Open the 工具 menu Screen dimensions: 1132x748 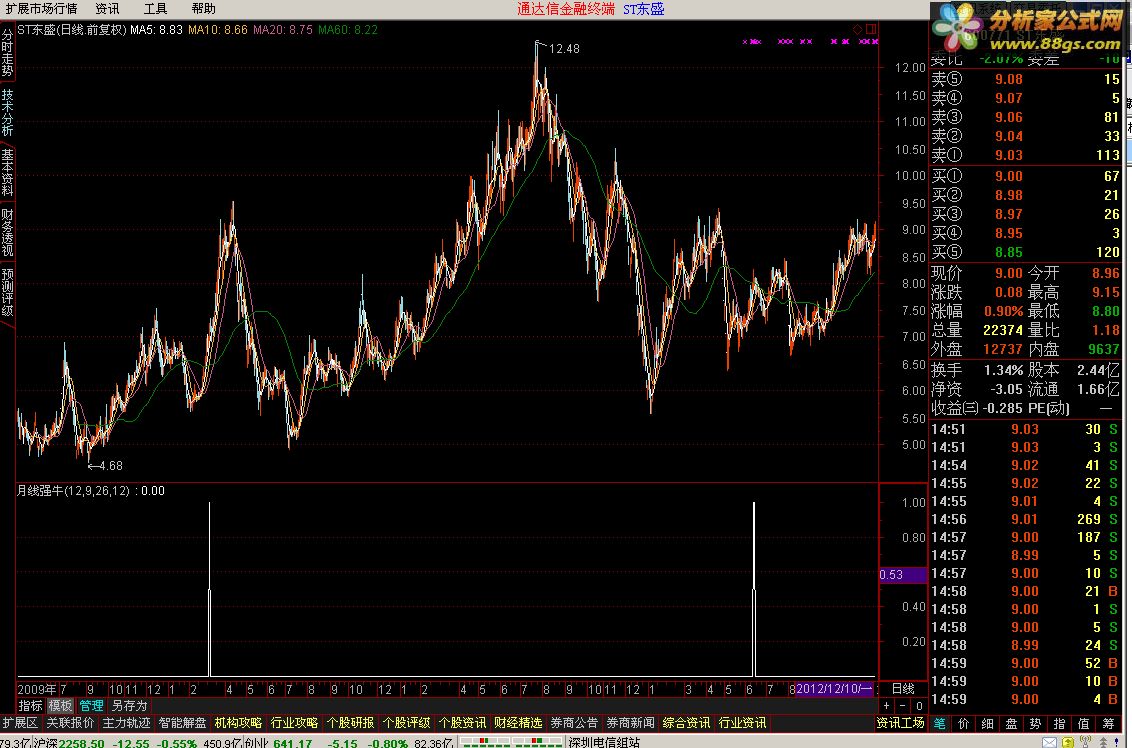pos(155,9)
